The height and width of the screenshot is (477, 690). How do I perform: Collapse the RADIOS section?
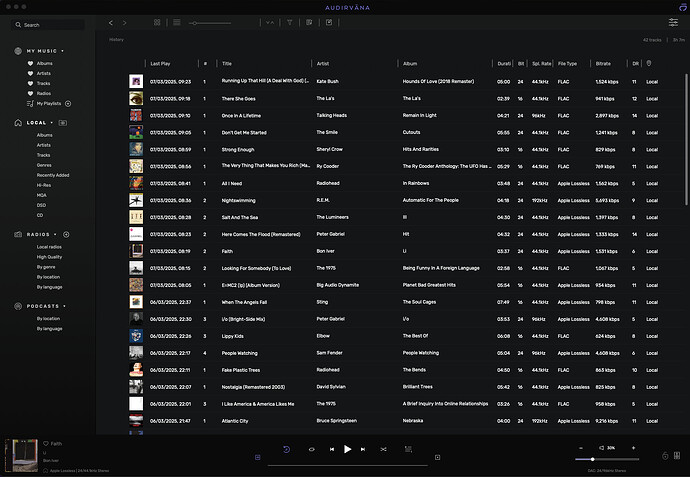55,235
